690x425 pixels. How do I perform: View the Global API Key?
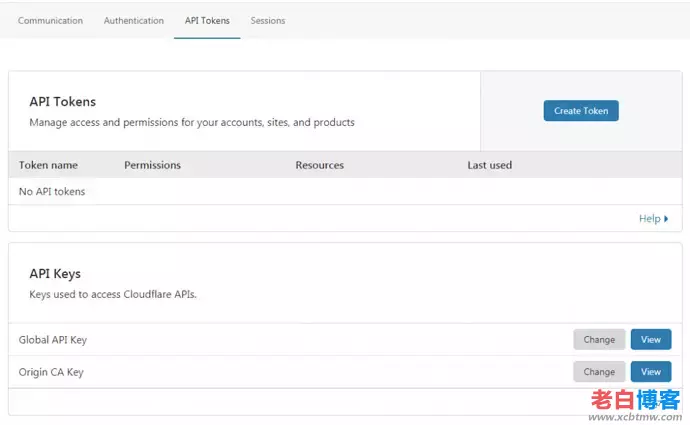pyautogui.click(x=651, y=340)
